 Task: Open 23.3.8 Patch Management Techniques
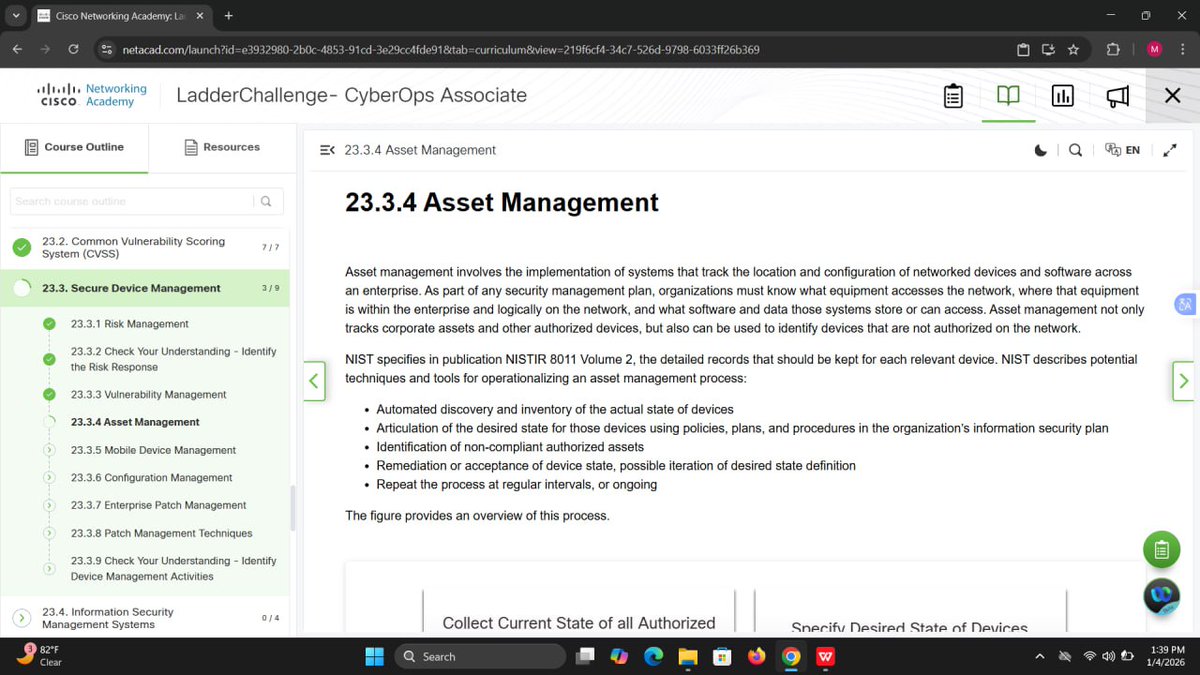tap(161, 533)
